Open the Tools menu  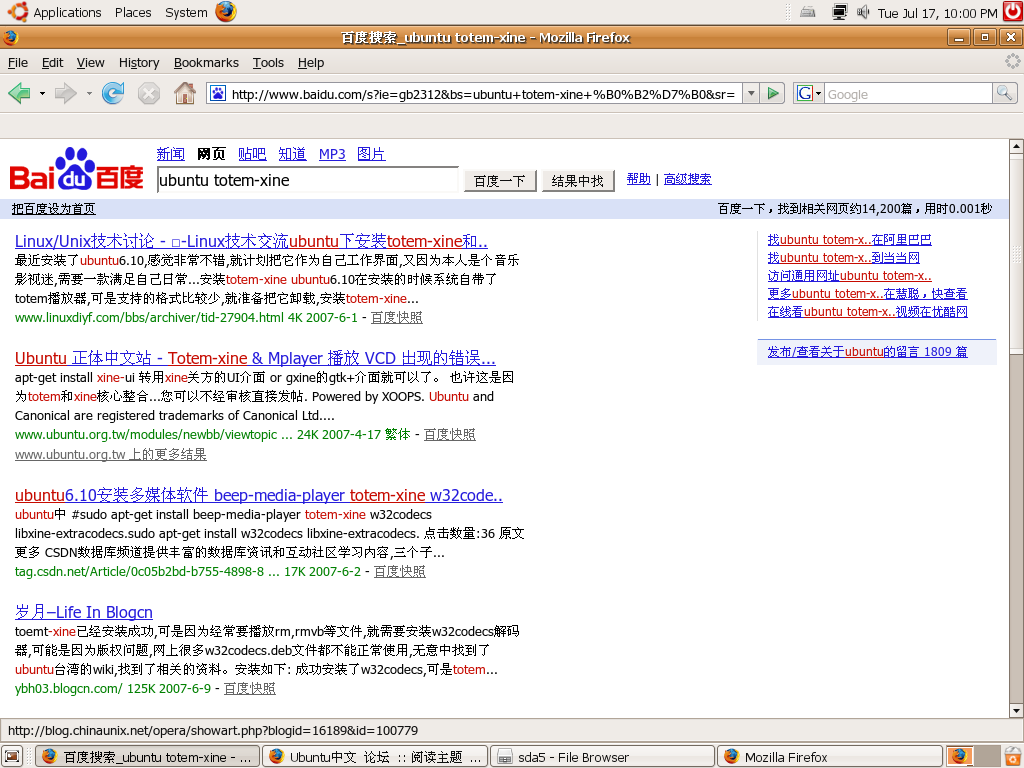pyautogui.click(x=268, y=63)
